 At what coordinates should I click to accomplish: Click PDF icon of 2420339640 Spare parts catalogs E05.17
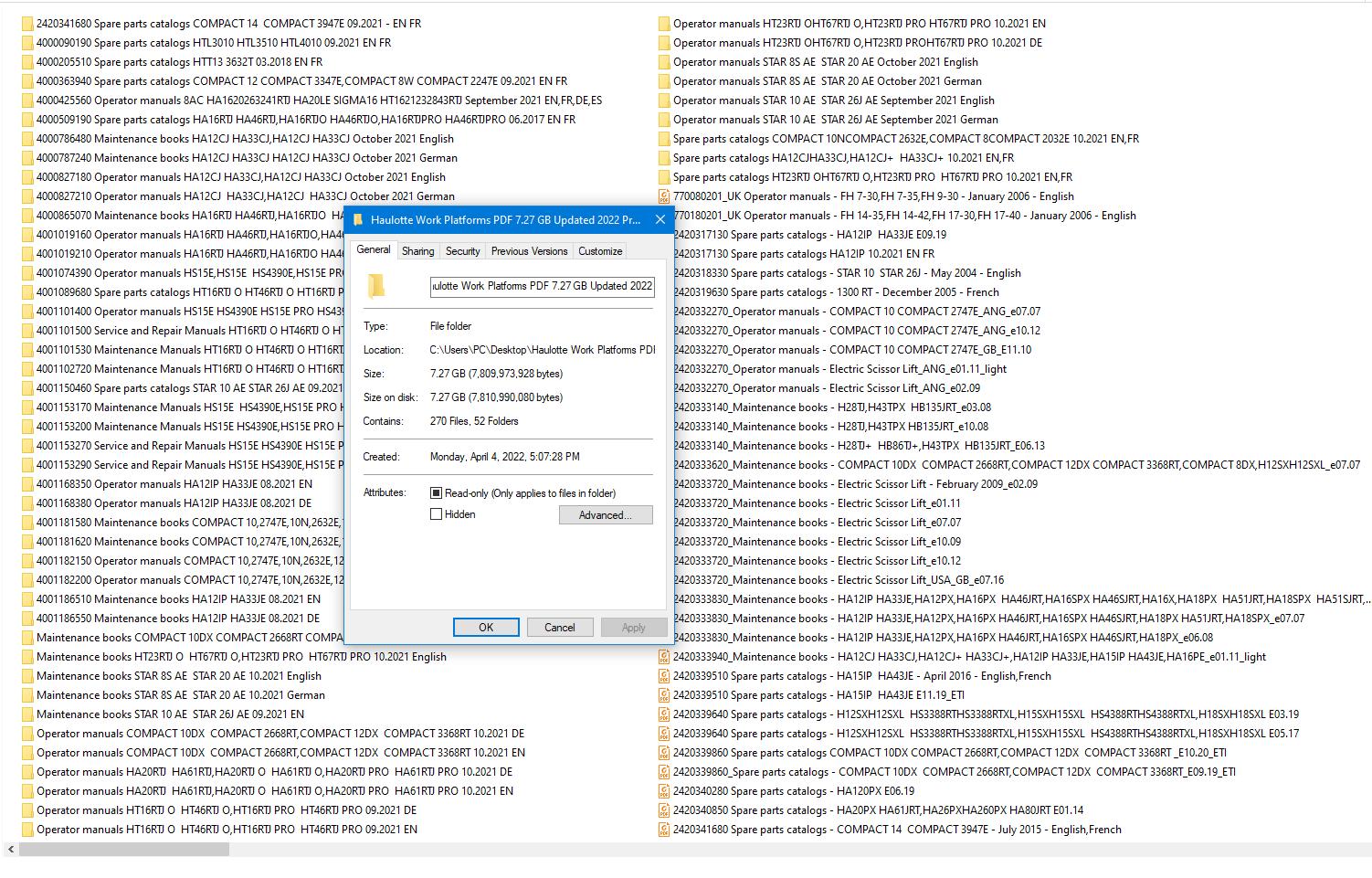(664, 734)
